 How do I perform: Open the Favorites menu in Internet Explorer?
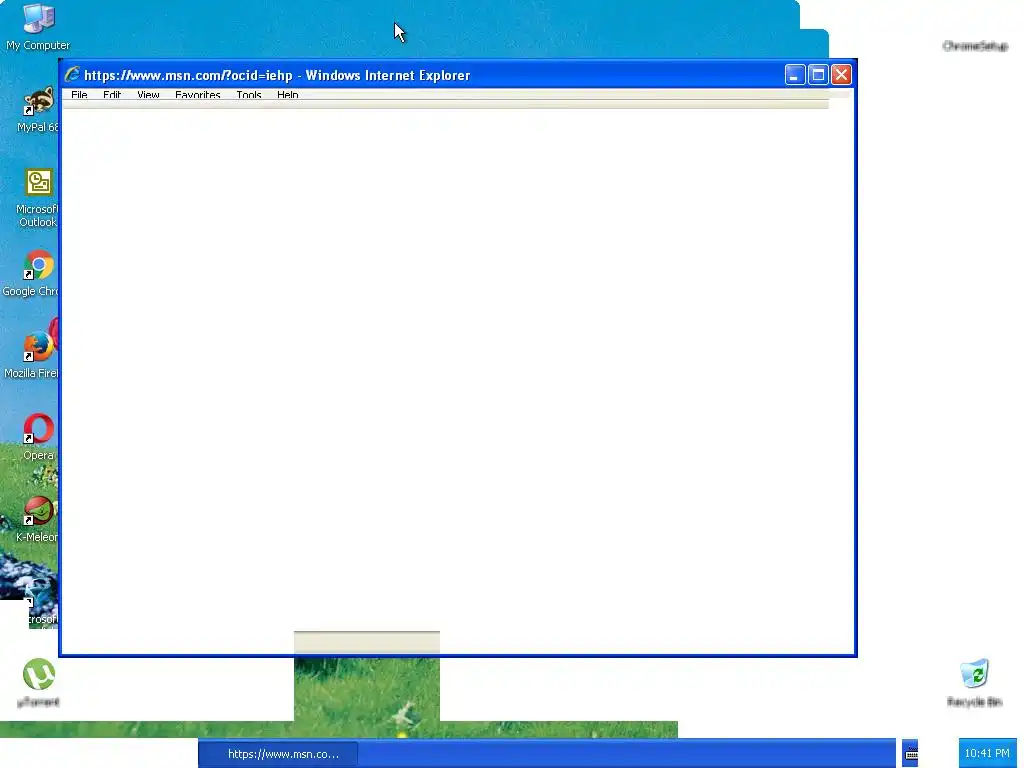coord(197,95)
